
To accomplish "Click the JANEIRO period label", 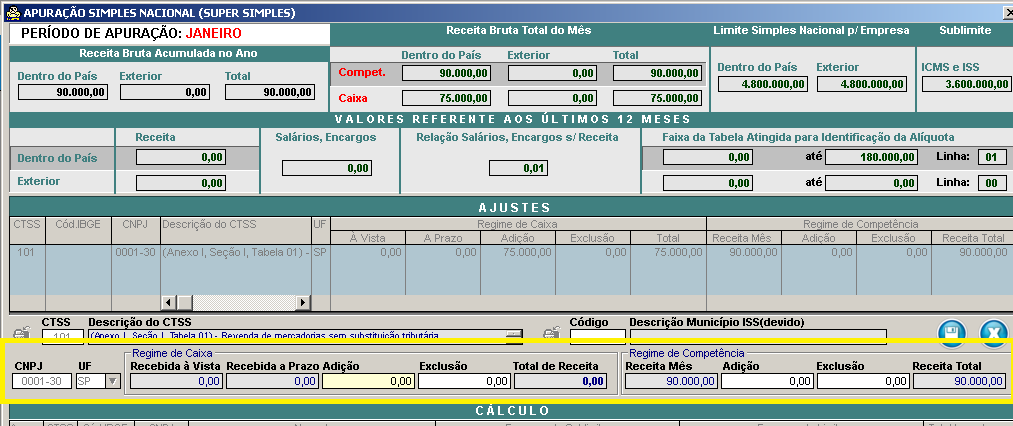I will [x=213, y=34].
